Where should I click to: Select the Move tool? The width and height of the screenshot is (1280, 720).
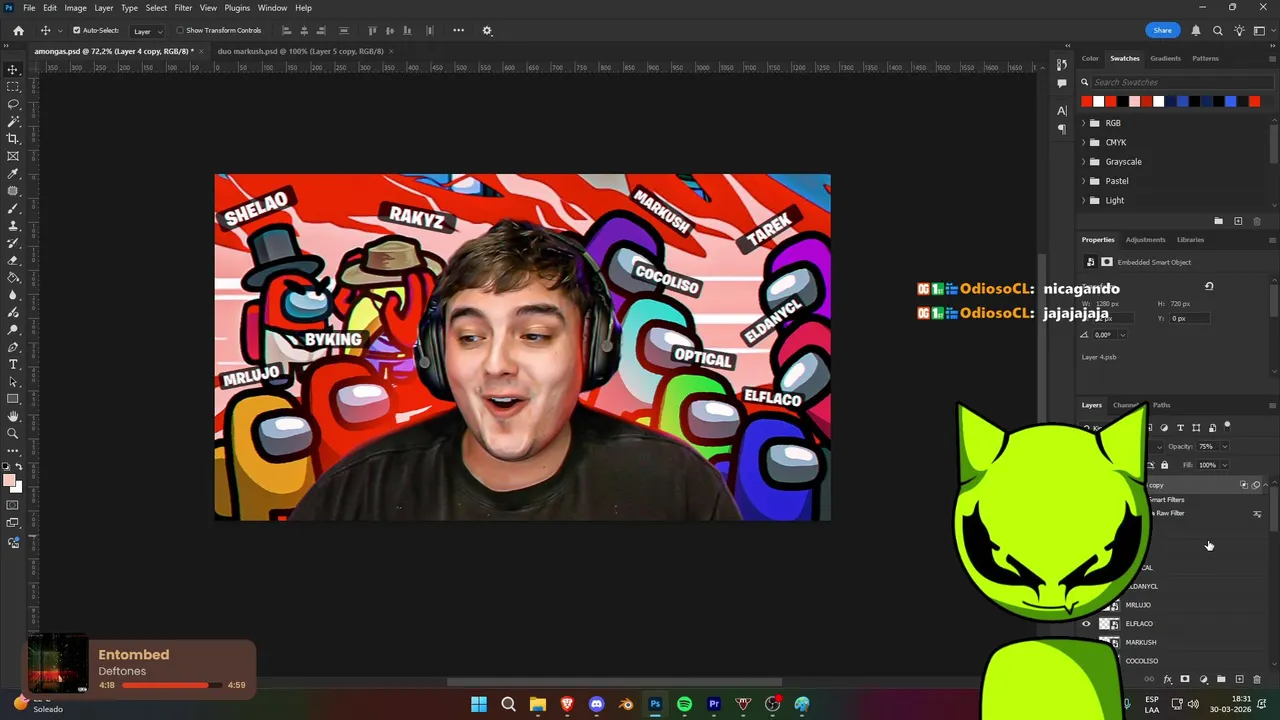tap(13, 69)
